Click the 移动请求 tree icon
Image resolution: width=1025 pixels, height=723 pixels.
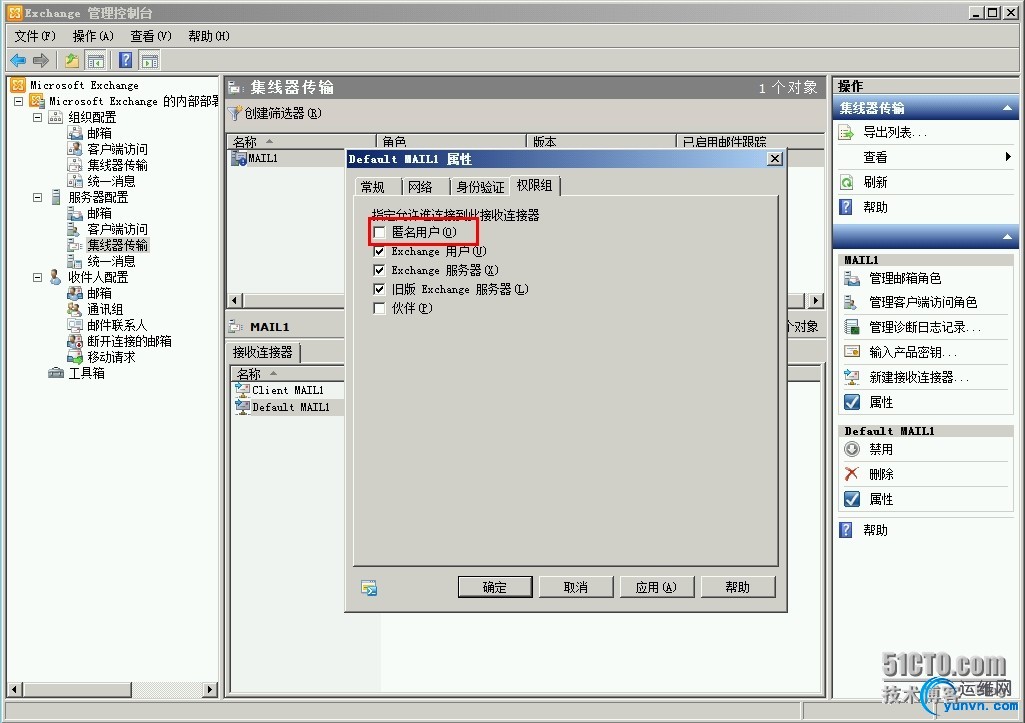pos(75,357)
